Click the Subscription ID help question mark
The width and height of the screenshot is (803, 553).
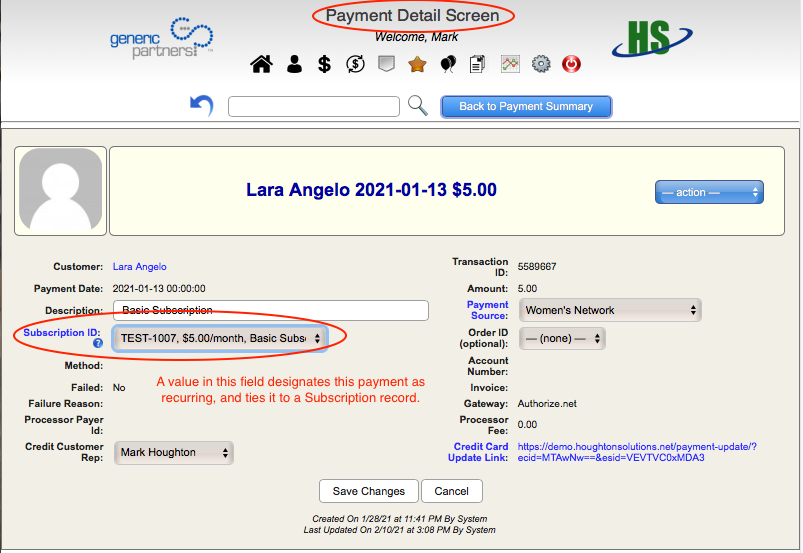pyautogui.click(x=98, y=344)
